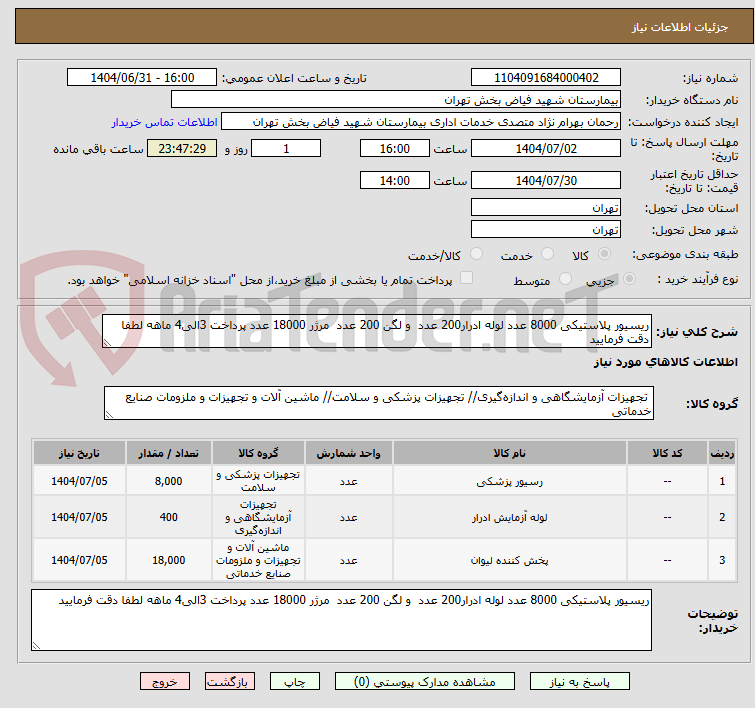Click the "توضیحات خریدار" text area

(341, 620)
